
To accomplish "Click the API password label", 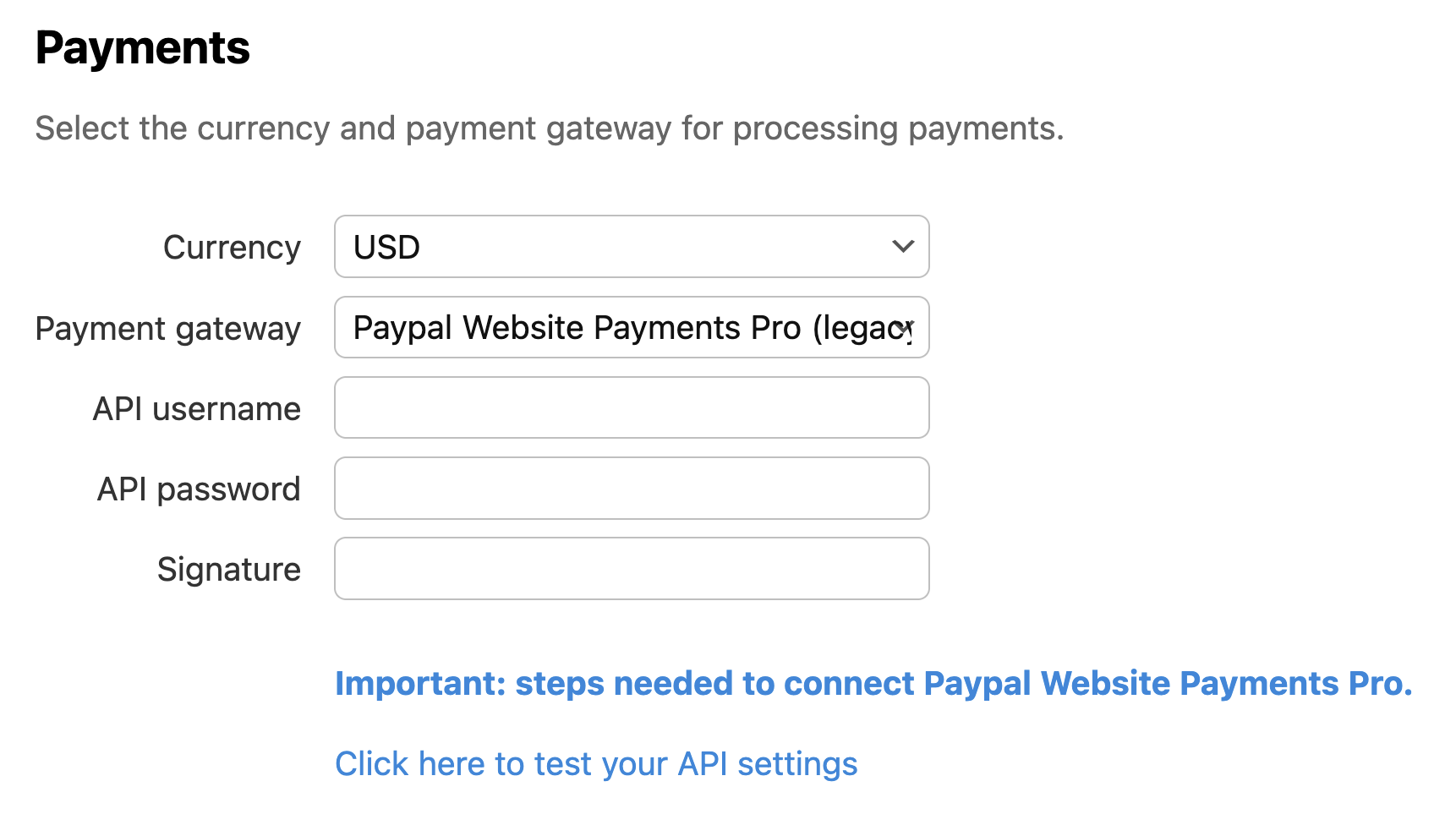I will click(199, 489).
